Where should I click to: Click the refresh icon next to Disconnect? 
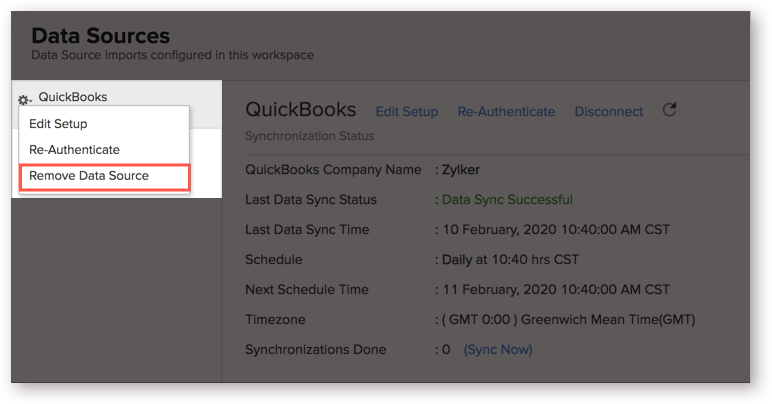point(669,110)
